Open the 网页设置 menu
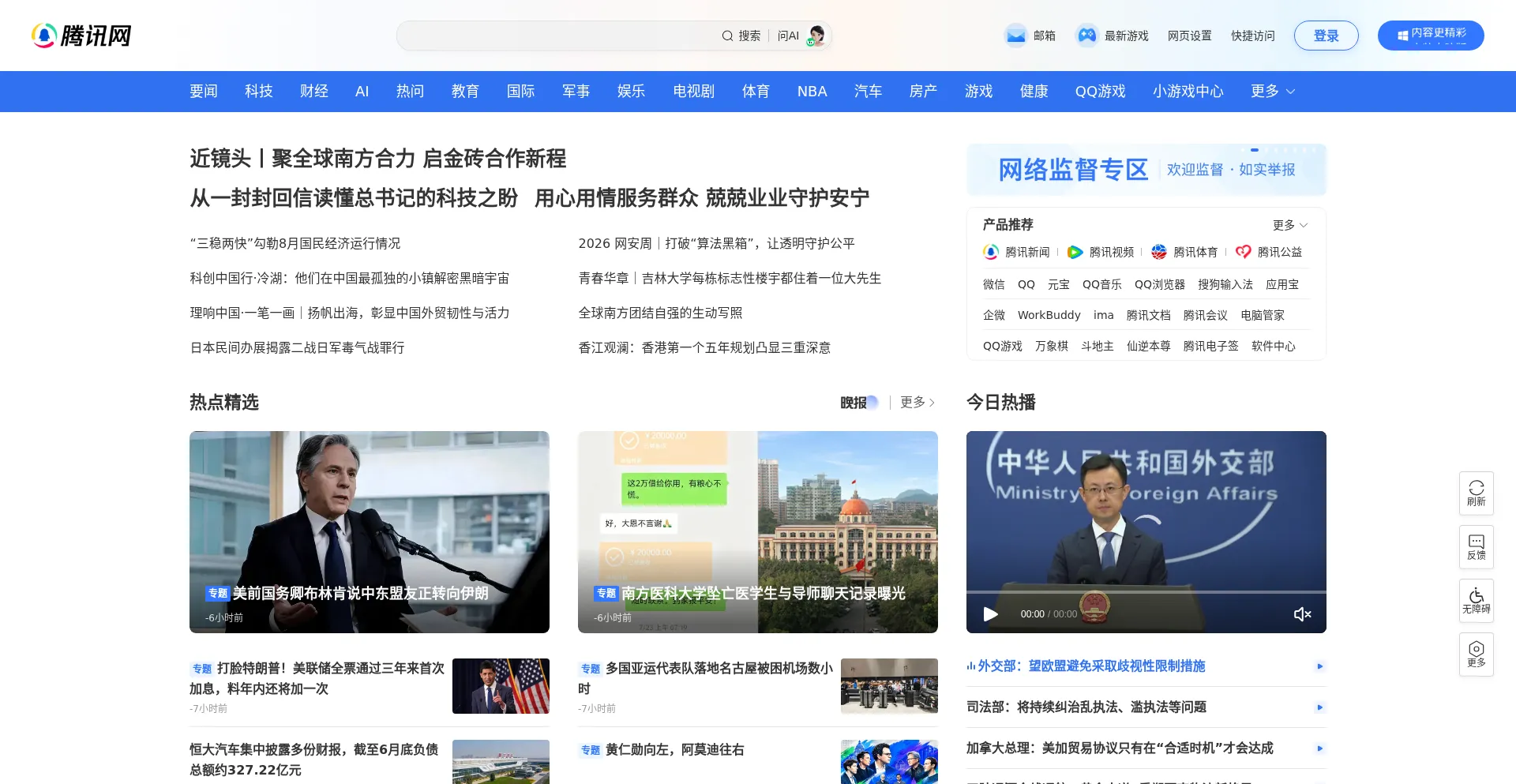 point(1189,36)
